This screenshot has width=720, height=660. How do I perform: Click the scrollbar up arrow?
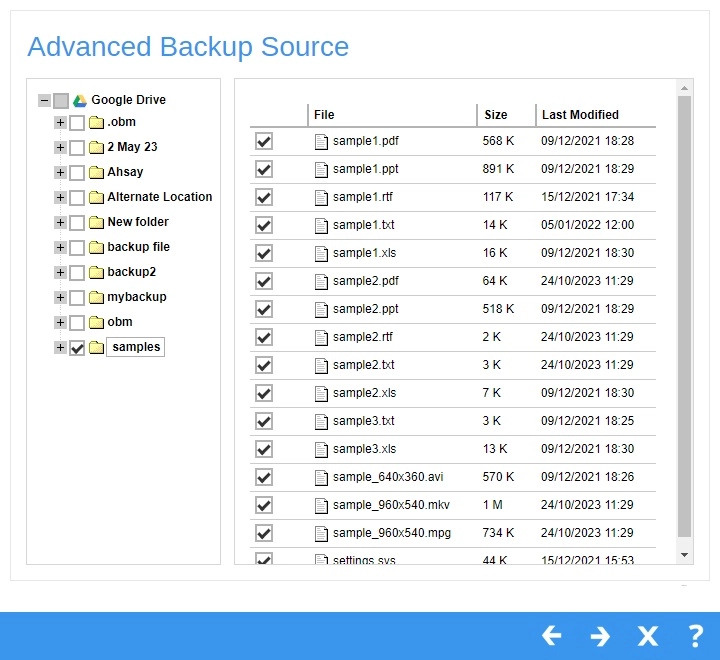[x=684, y=88]
